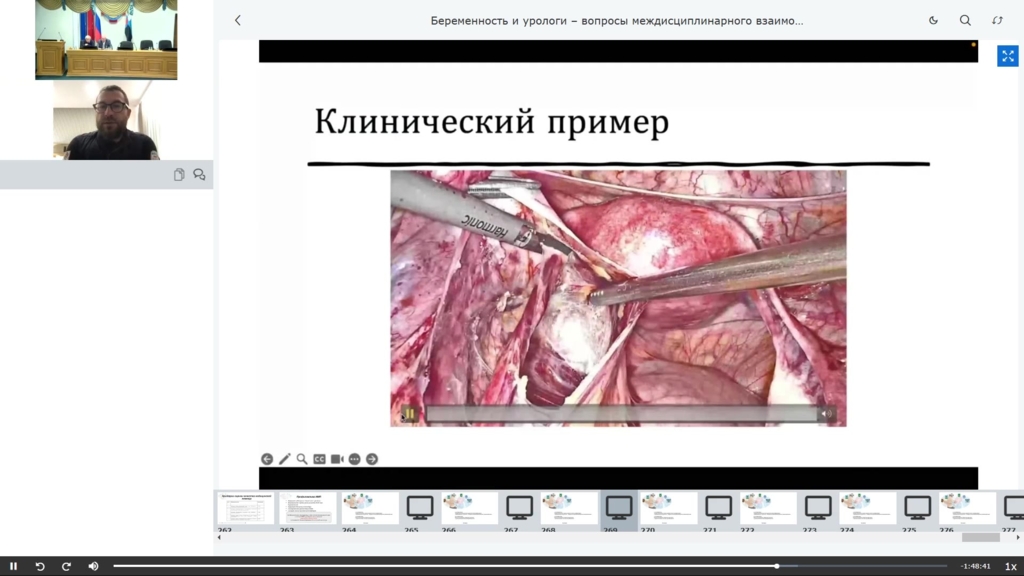Toggle dark mode with the moon icon
This screenshot has height=576, width=1024.
pos(933,20)
